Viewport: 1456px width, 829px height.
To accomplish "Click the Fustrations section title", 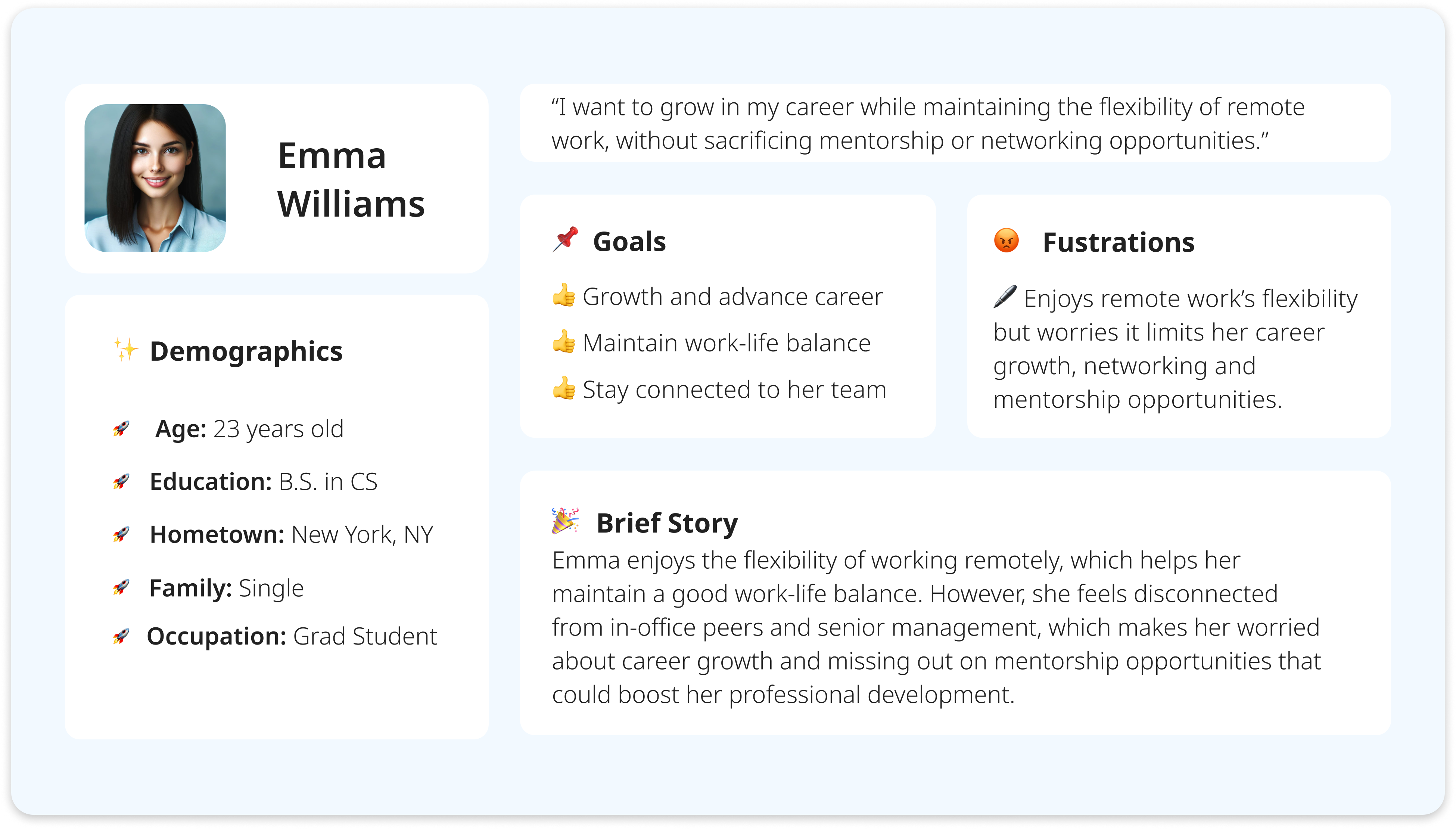I will [1118, 243].
